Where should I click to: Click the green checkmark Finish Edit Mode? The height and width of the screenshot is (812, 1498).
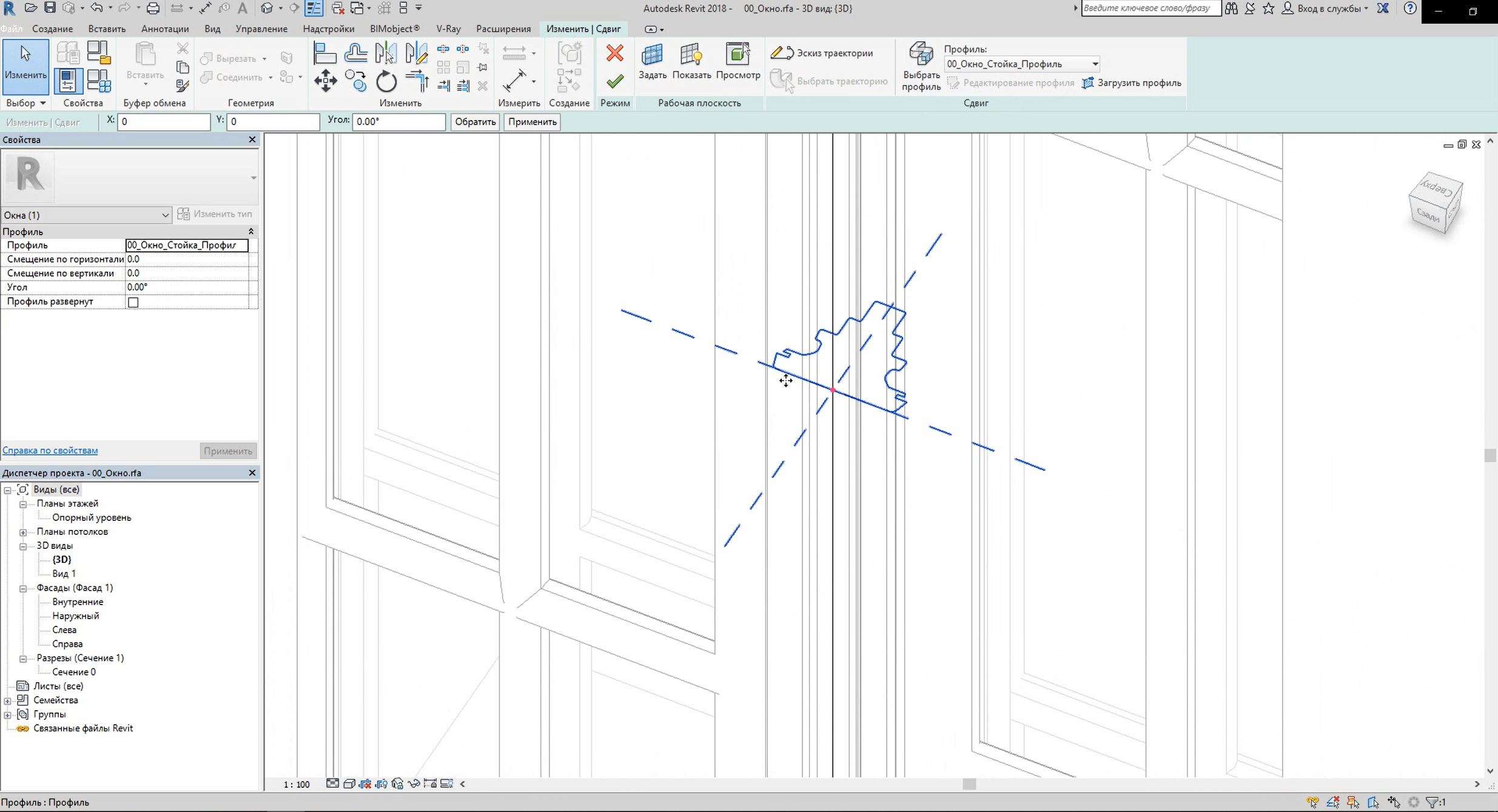[614, 81]
